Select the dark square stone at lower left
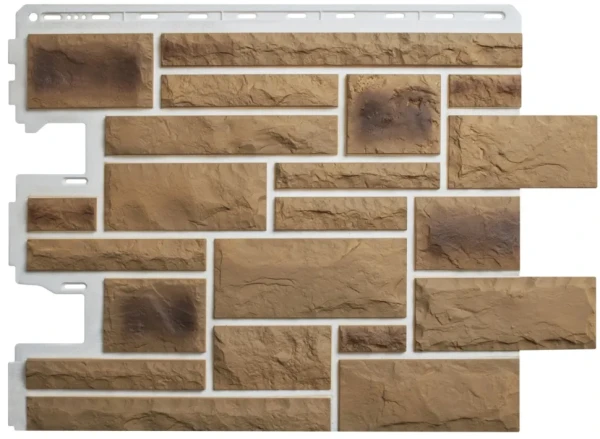This screenshot has height=439, width=600. click(153, 315)
